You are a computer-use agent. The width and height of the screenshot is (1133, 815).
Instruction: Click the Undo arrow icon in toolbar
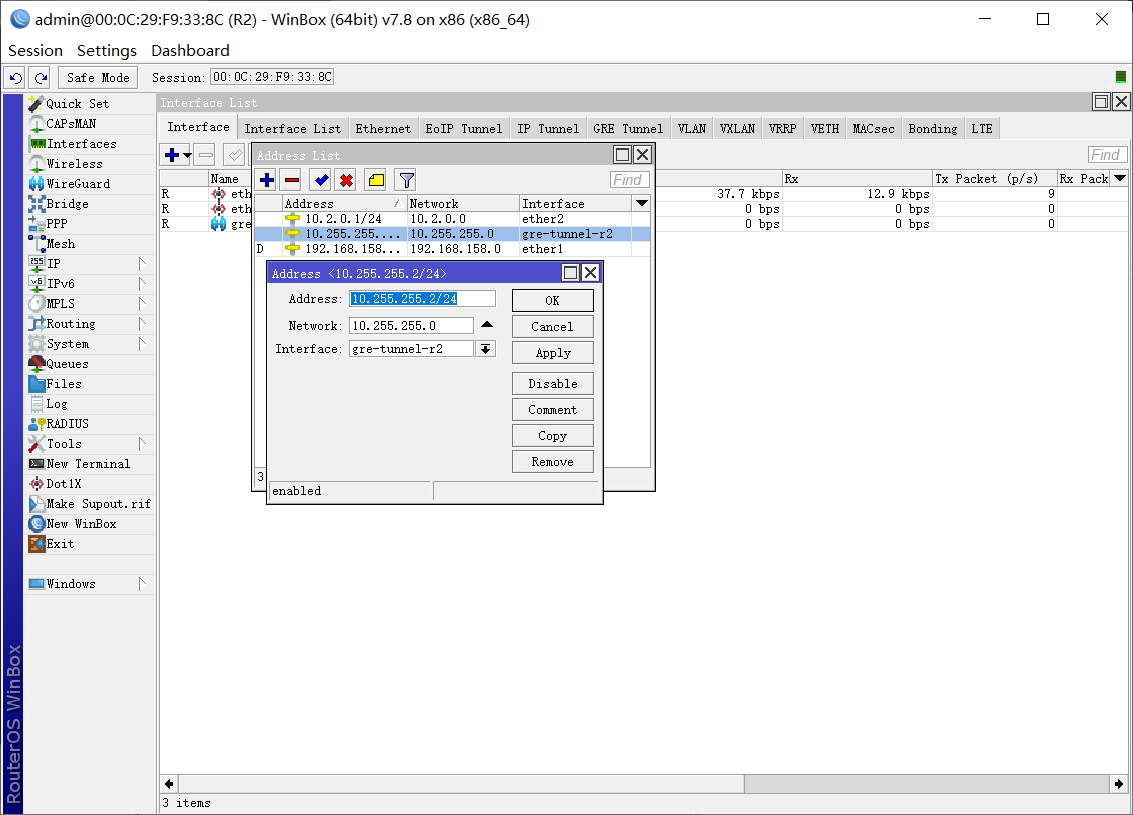tap(16, 77)
